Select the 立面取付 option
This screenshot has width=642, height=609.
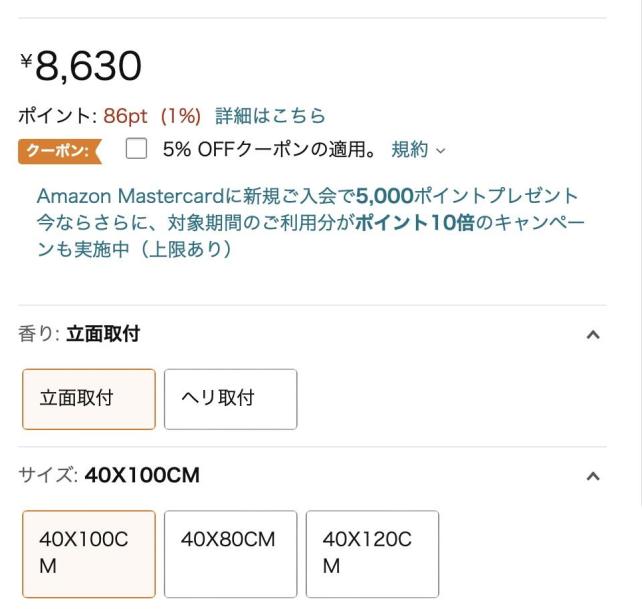[x=89, y=399]
